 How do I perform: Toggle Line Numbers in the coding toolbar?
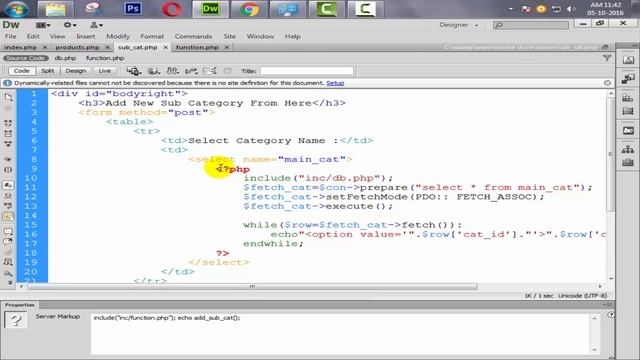(x=8, y=185)
